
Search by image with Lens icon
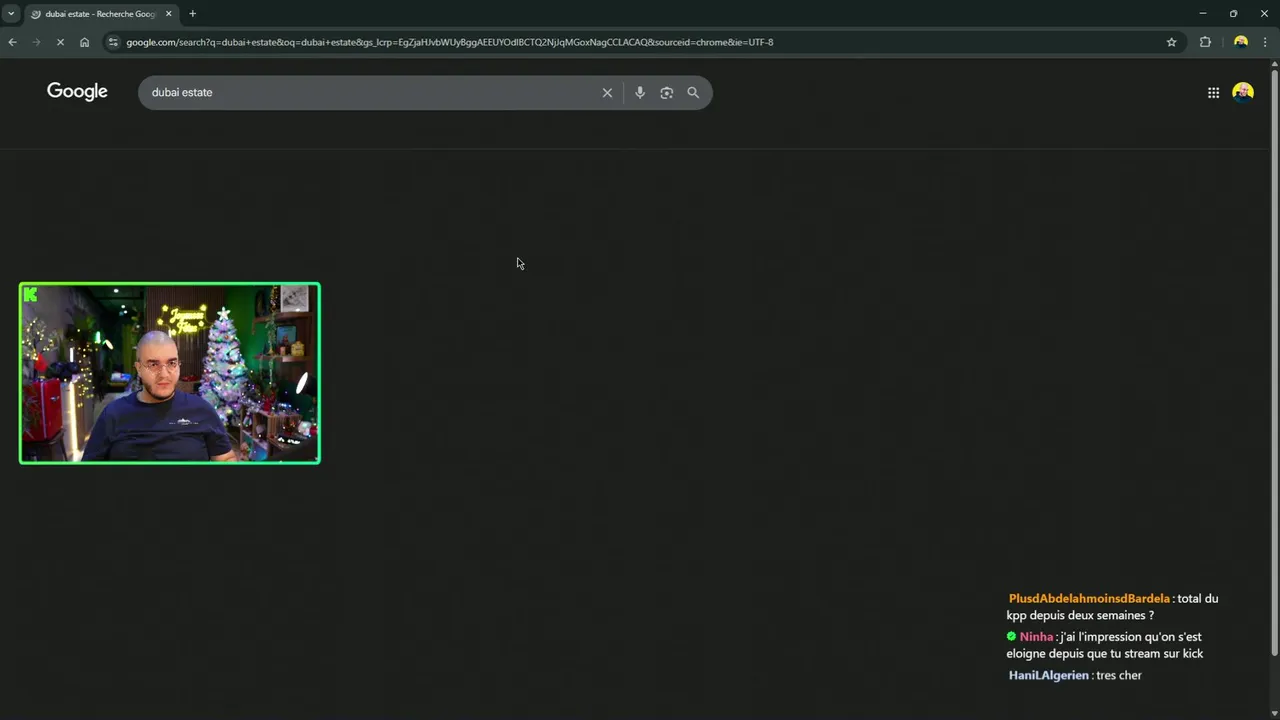(x=667, y=92)
